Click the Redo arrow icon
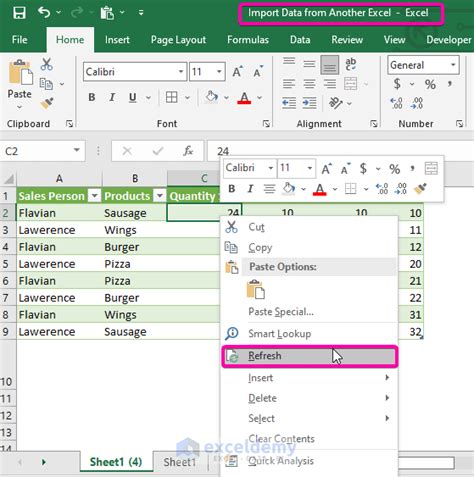Image resolution: width=474 pixels, height=477 pixels. 77,13
